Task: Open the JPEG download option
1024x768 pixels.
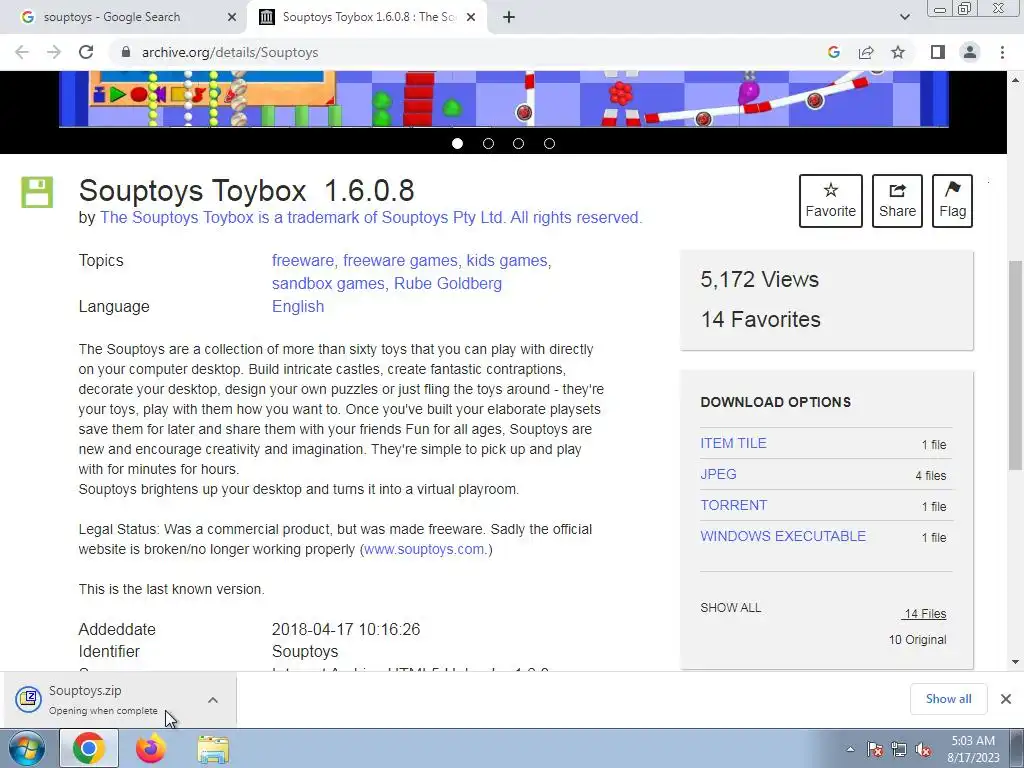Action: point(718,474)
